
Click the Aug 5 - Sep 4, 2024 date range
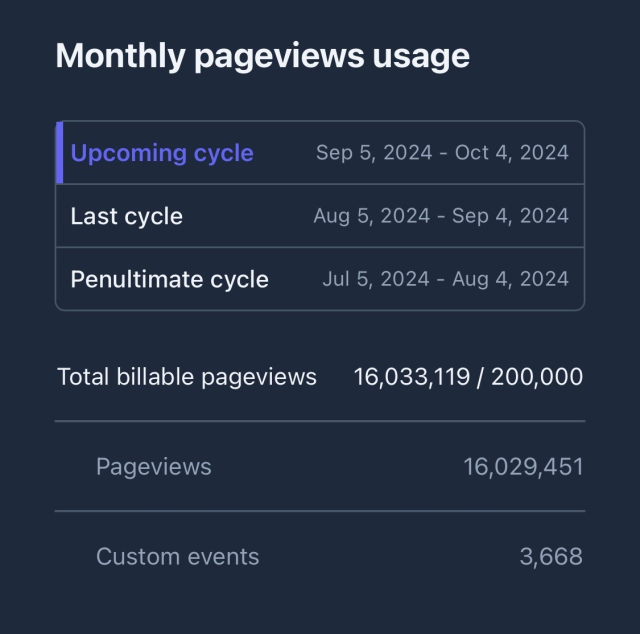(440, 216)
